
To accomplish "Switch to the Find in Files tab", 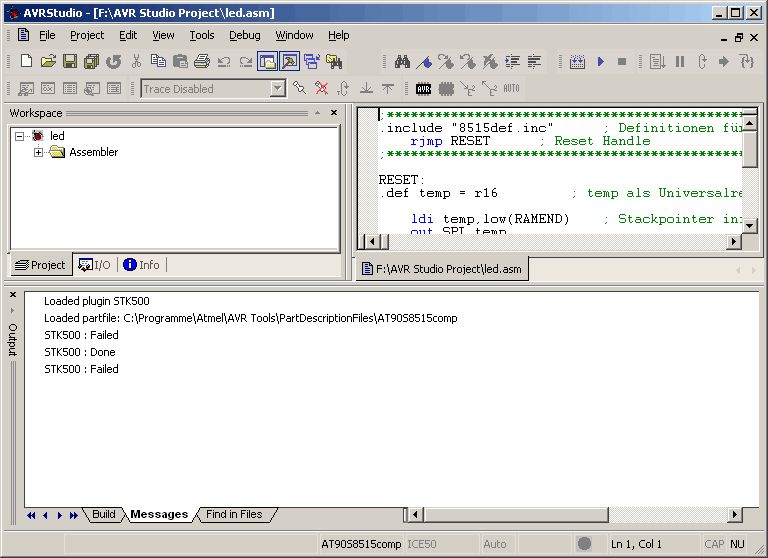I will coord(234,514).
